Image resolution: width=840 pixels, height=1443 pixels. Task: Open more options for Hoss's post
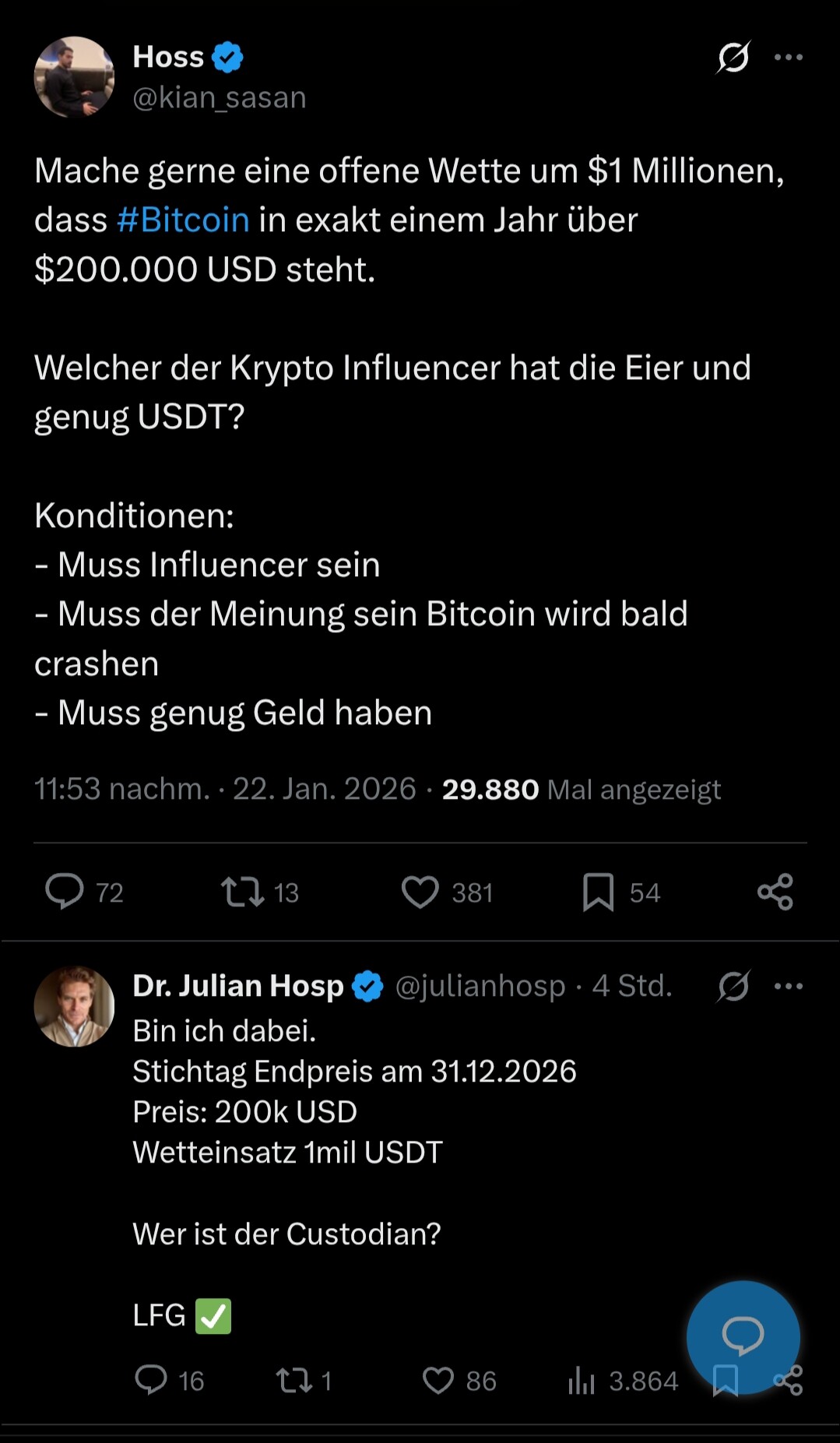[x=788, y=57]
